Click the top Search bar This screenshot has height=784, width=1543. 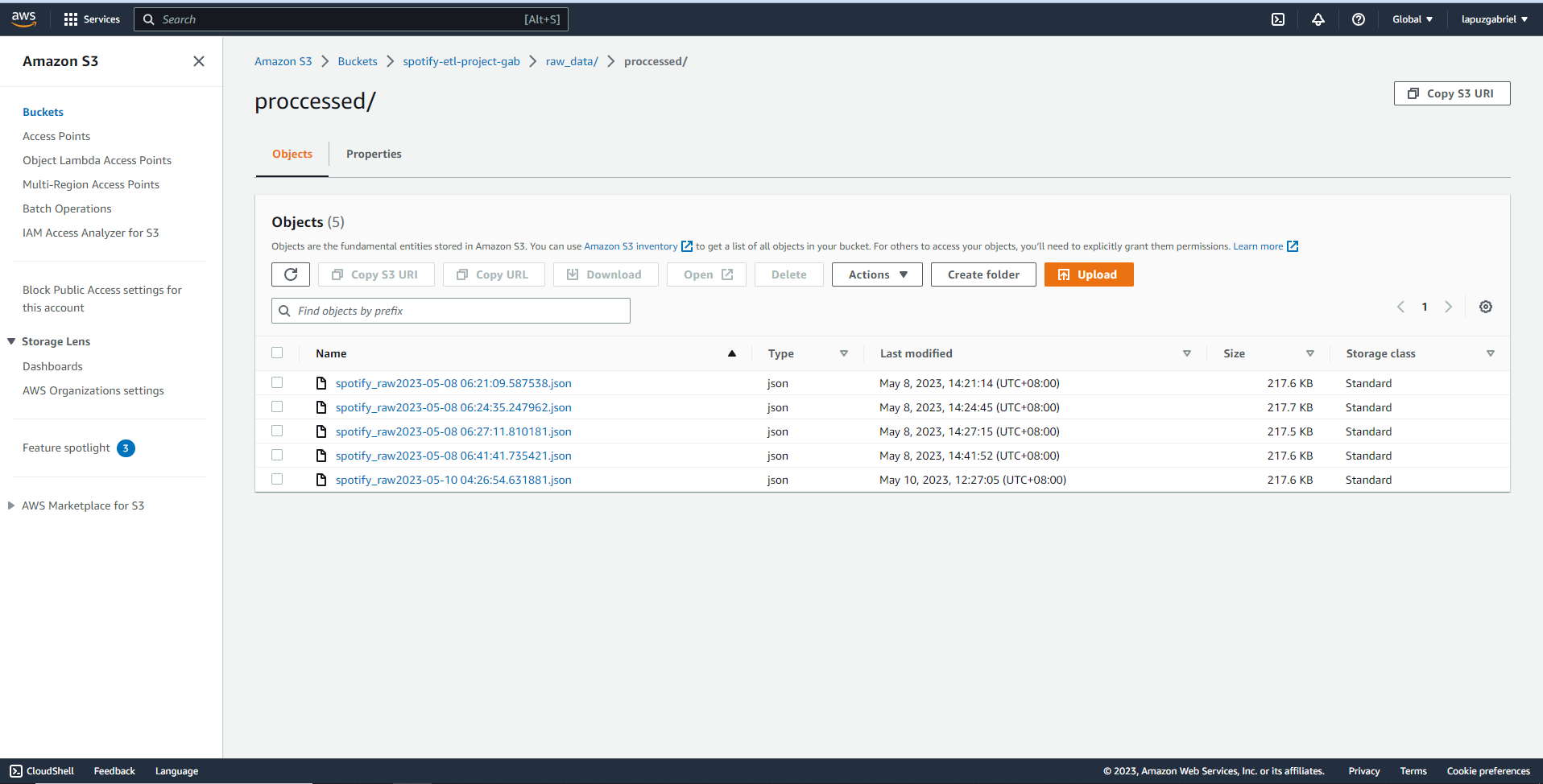(351, 19)
